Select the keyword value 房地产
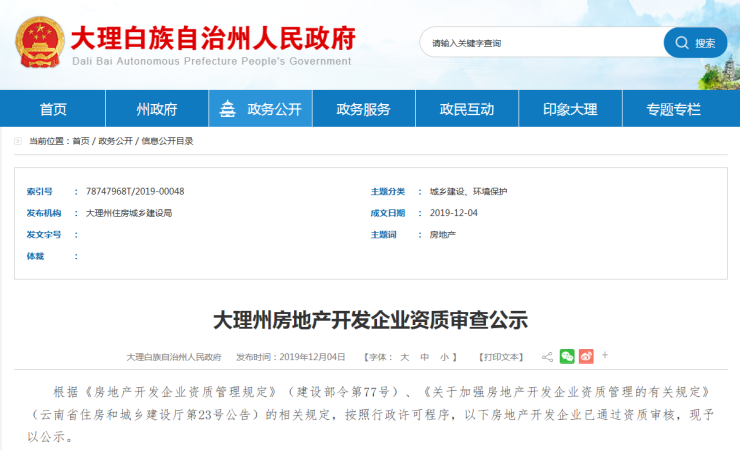 [x=443, y=235]
